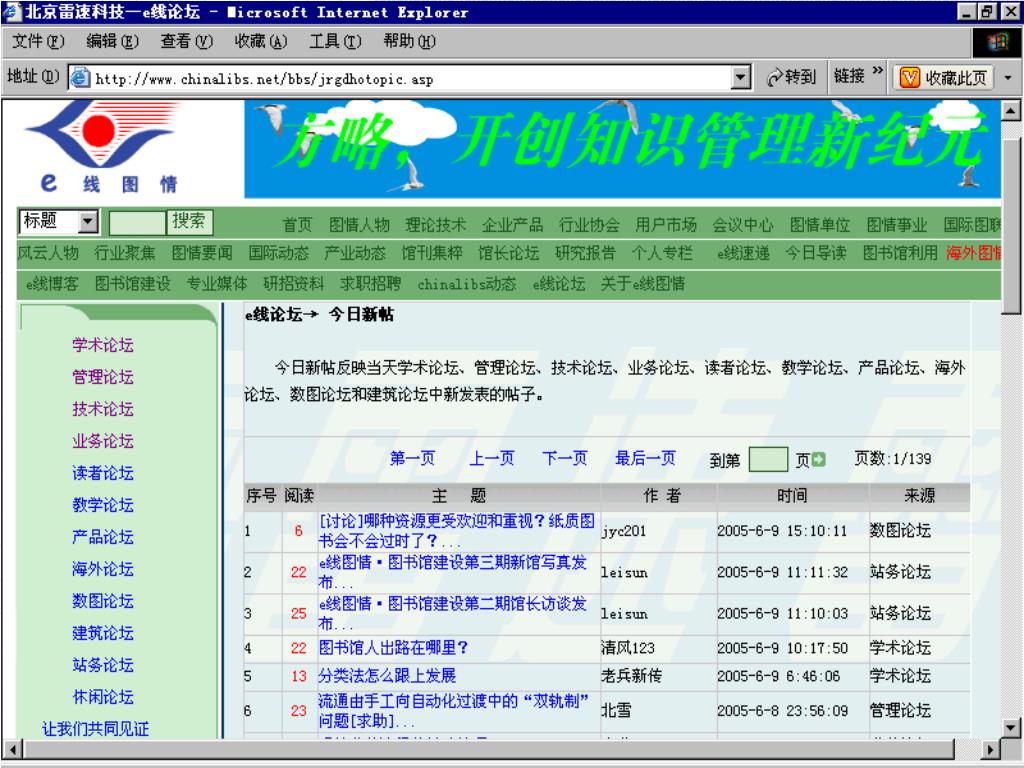Click the horizontal scrollbar right arrow
The height and width of the screenshot is (768, 1024).
coord(991,749)
